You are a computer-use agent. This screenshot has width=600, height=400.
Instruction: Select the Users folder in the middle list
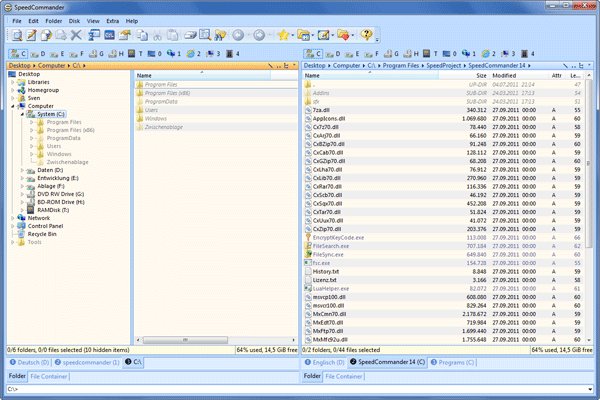pos(151,110)
